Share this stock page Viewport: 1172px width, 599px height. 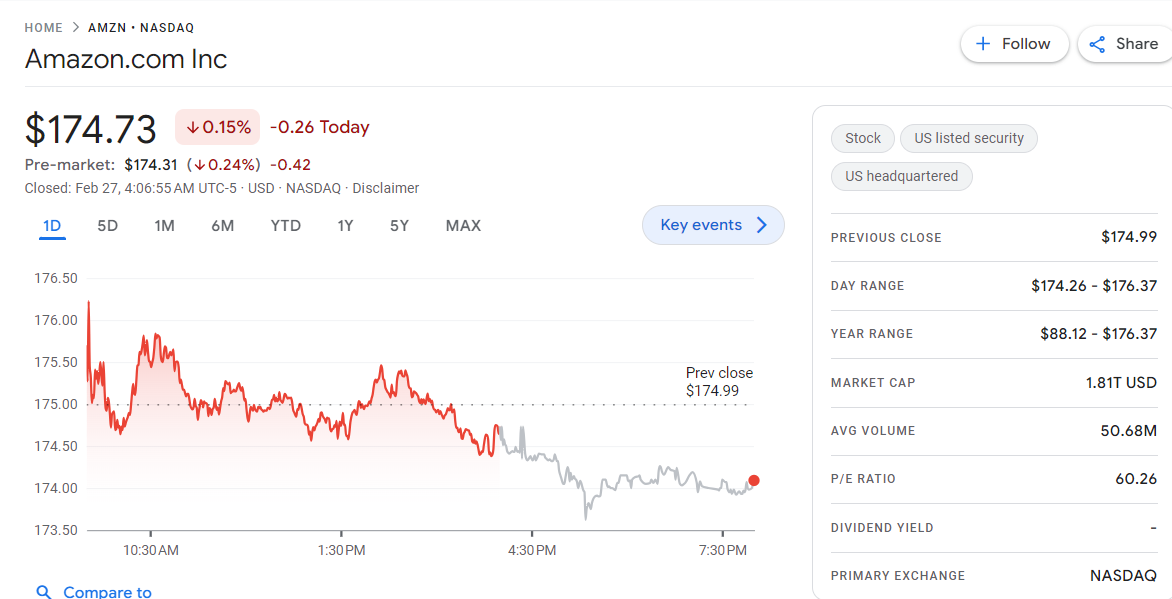point(1127,44)
